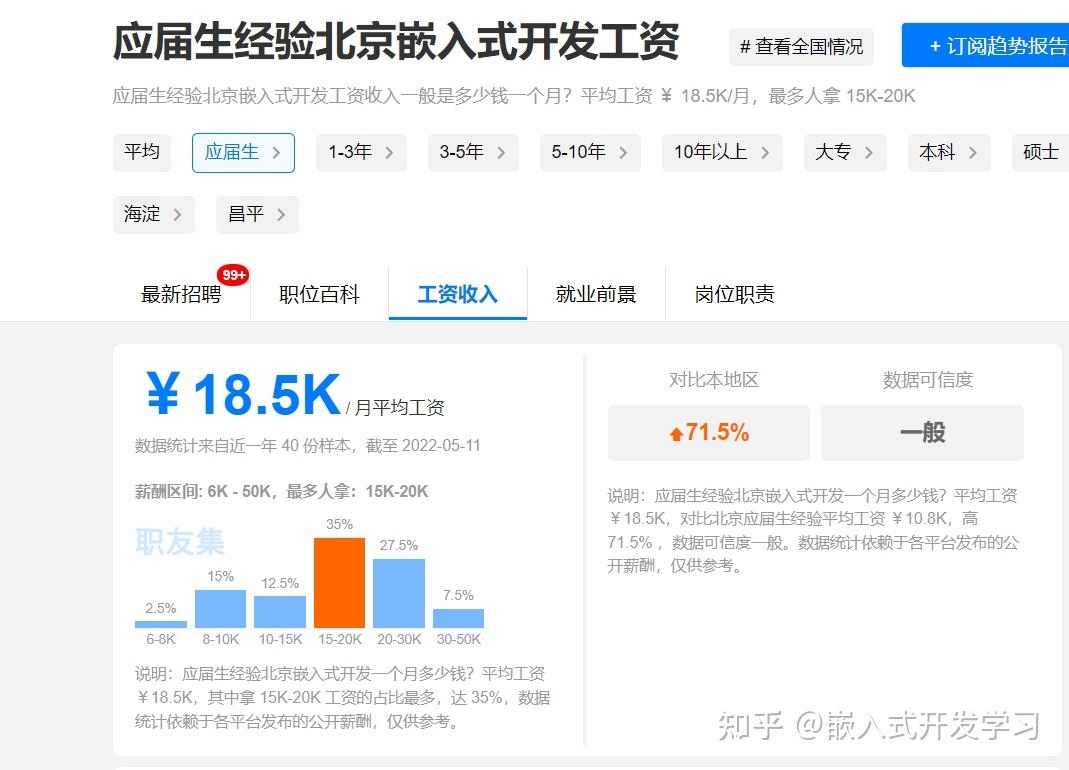Open the 职位百科 tab

point(318,293)
